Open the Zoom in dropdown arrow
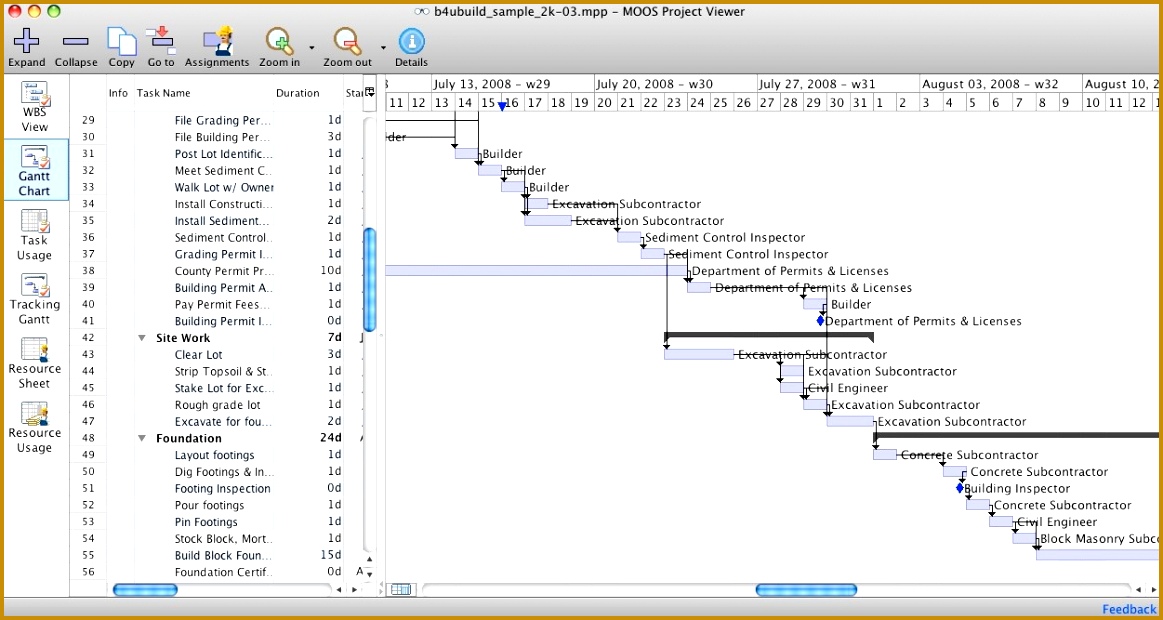The width and height of the screenshot is (1163, 620). [x=309, y=45]
